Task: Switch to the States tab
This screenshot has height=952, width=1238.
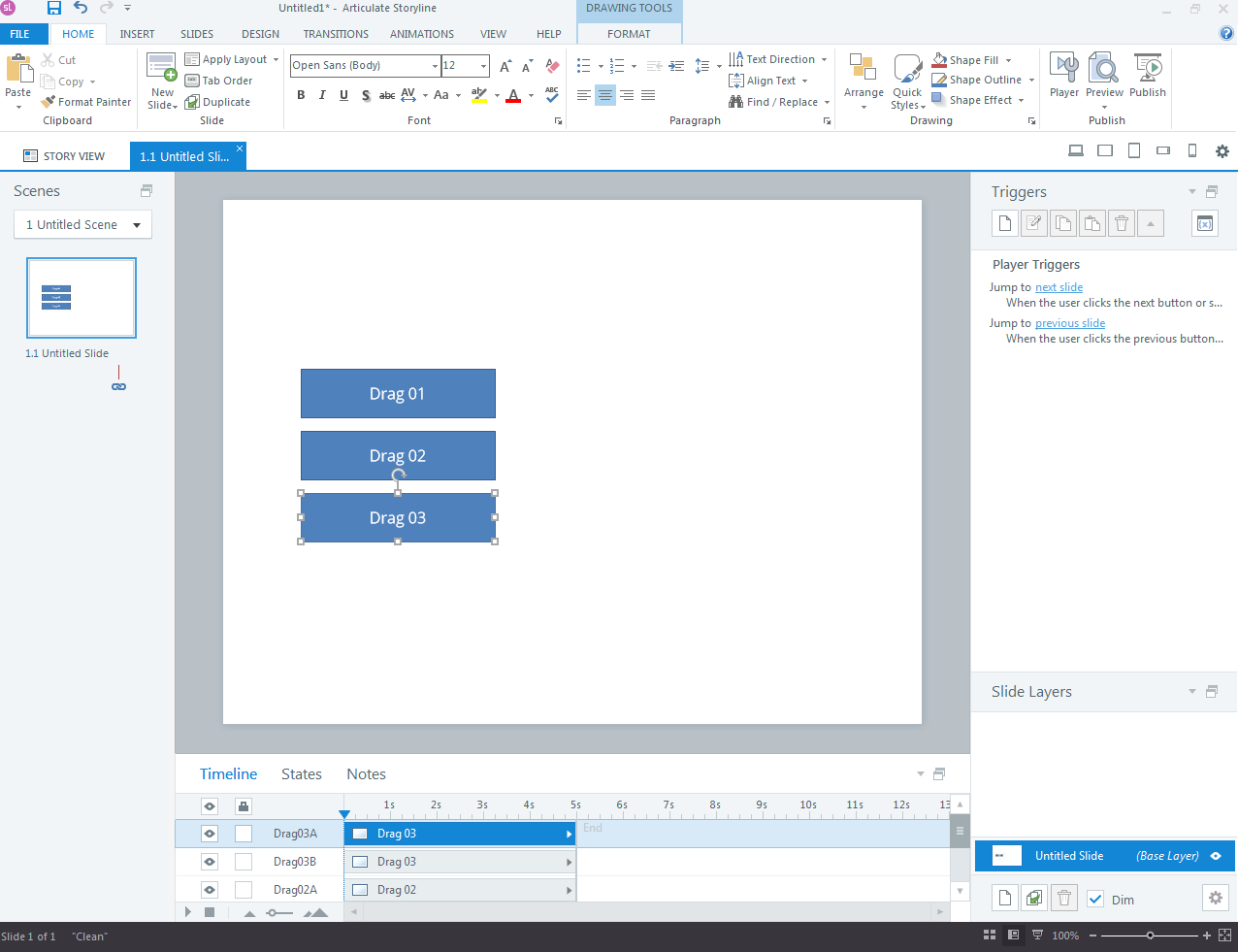Action: click(301, 774)
